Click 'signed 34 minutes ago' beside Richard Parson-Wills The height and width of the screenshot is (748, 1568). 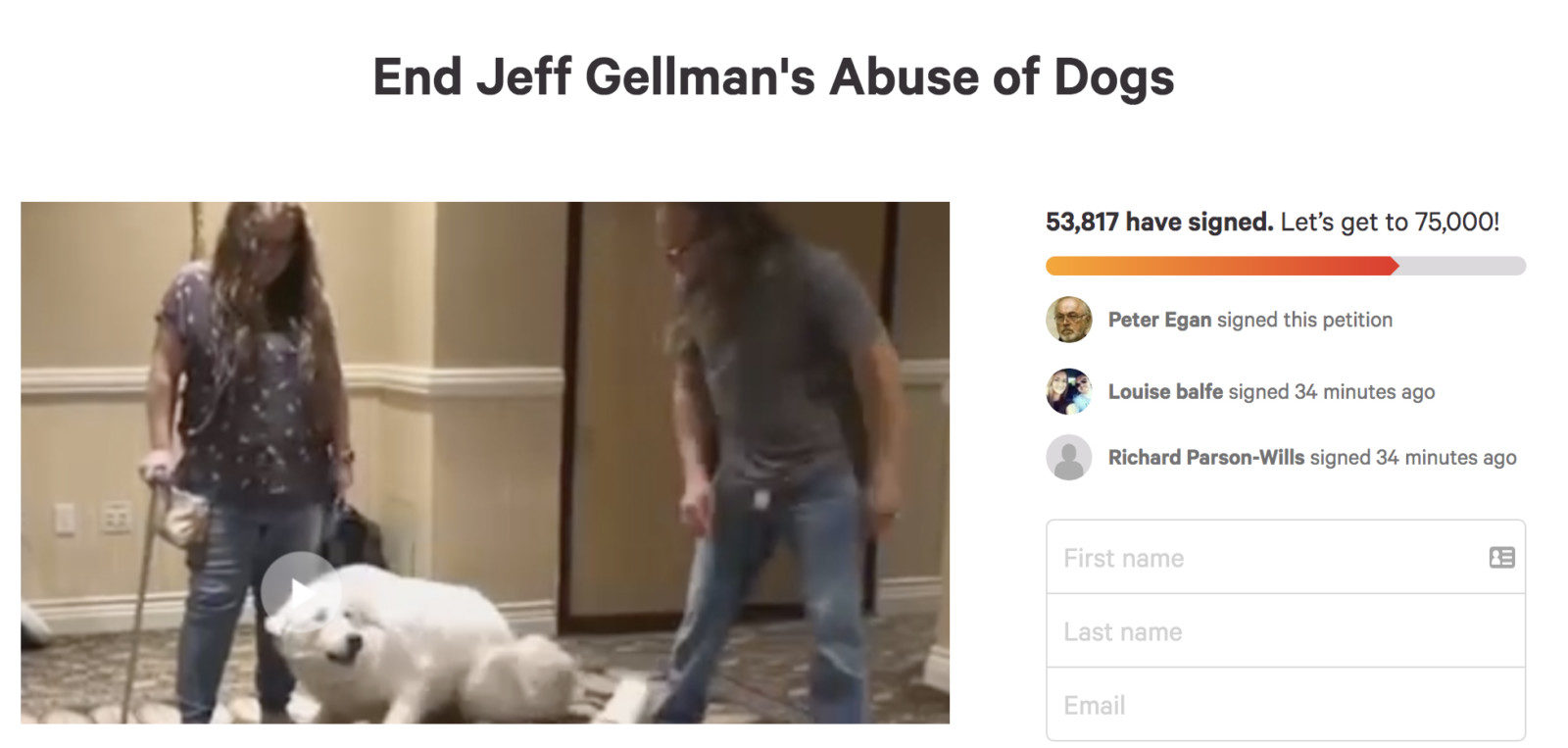(1413, 458)
